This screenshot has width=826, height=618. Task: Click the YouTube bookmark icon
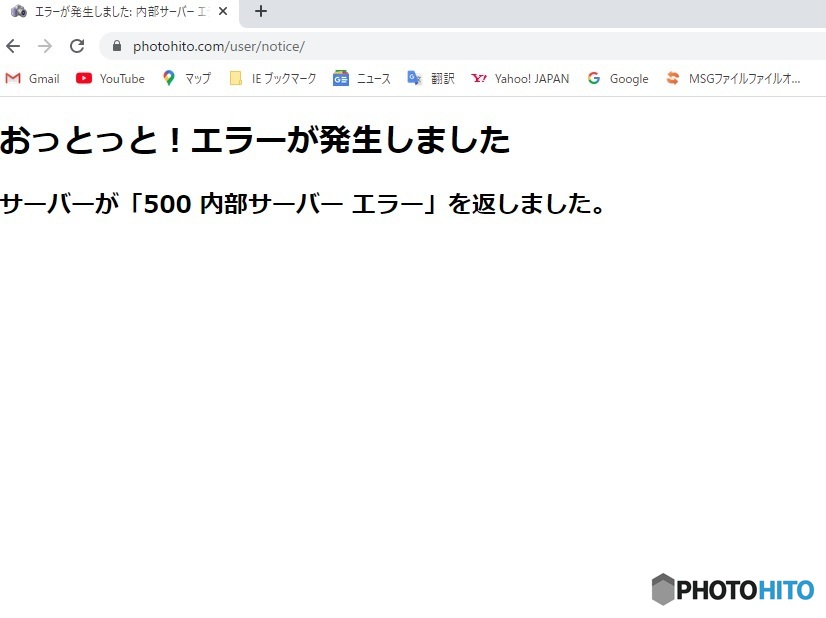(85, 78)
